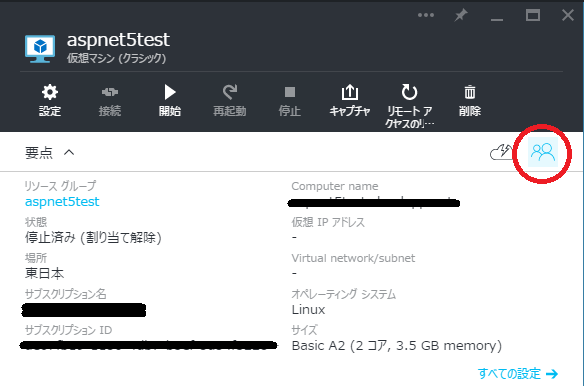The image size is (584, 386).
Task: Click the aspnet5test virtual machine icon
Action: click(40, 48)
